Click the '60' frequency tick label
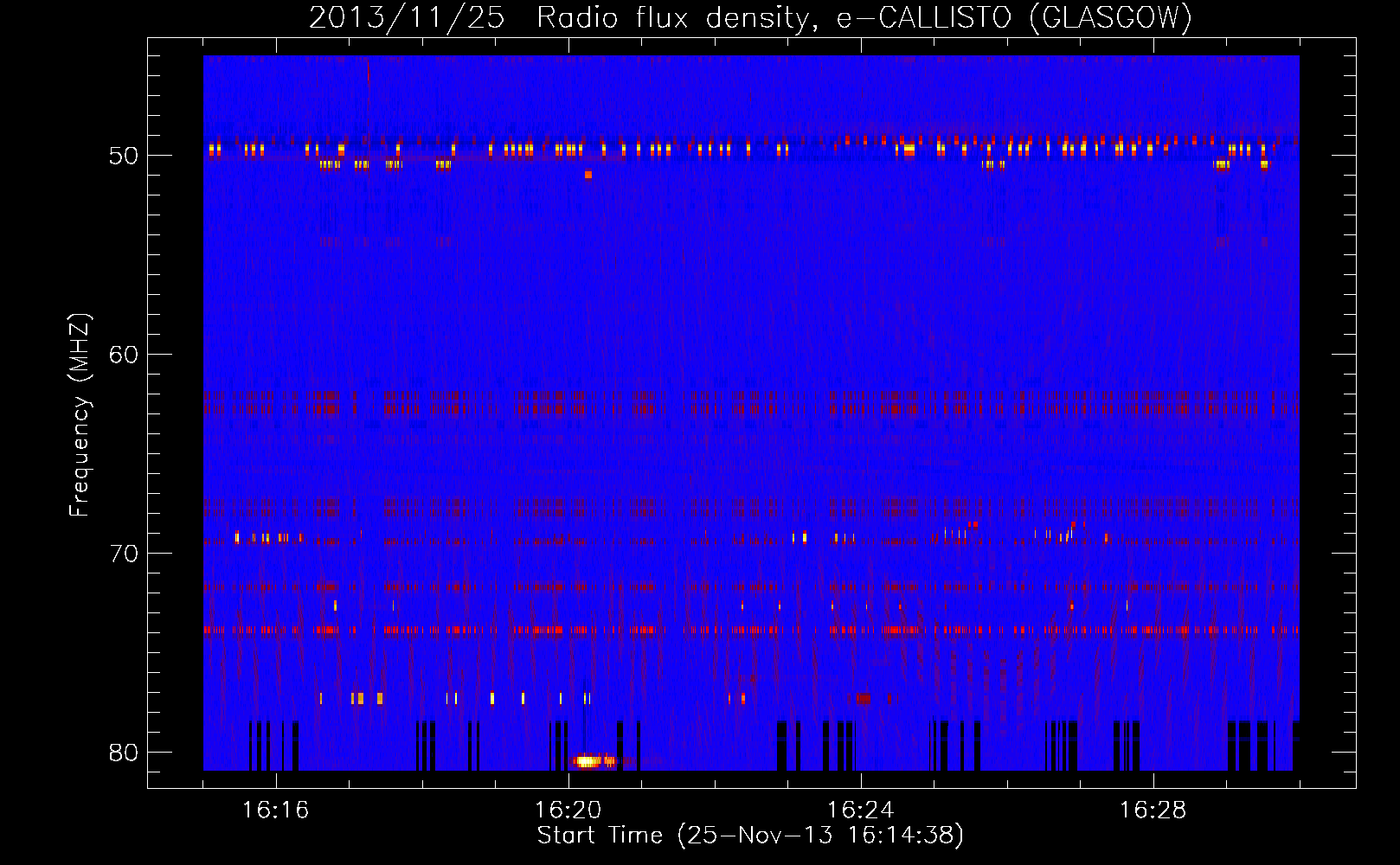1400x865 pixels. [x=124, y=355]
